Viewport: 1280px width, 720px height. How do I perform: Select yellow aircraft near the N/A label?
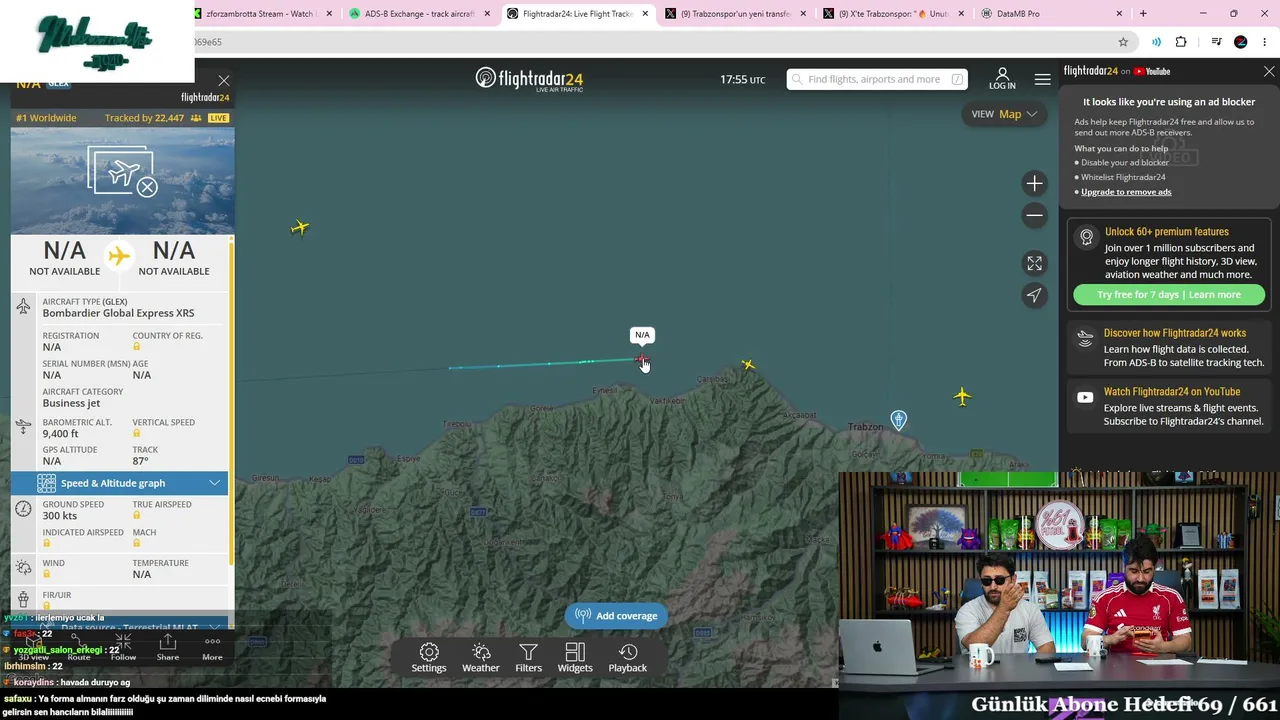(x=748, y=365)
